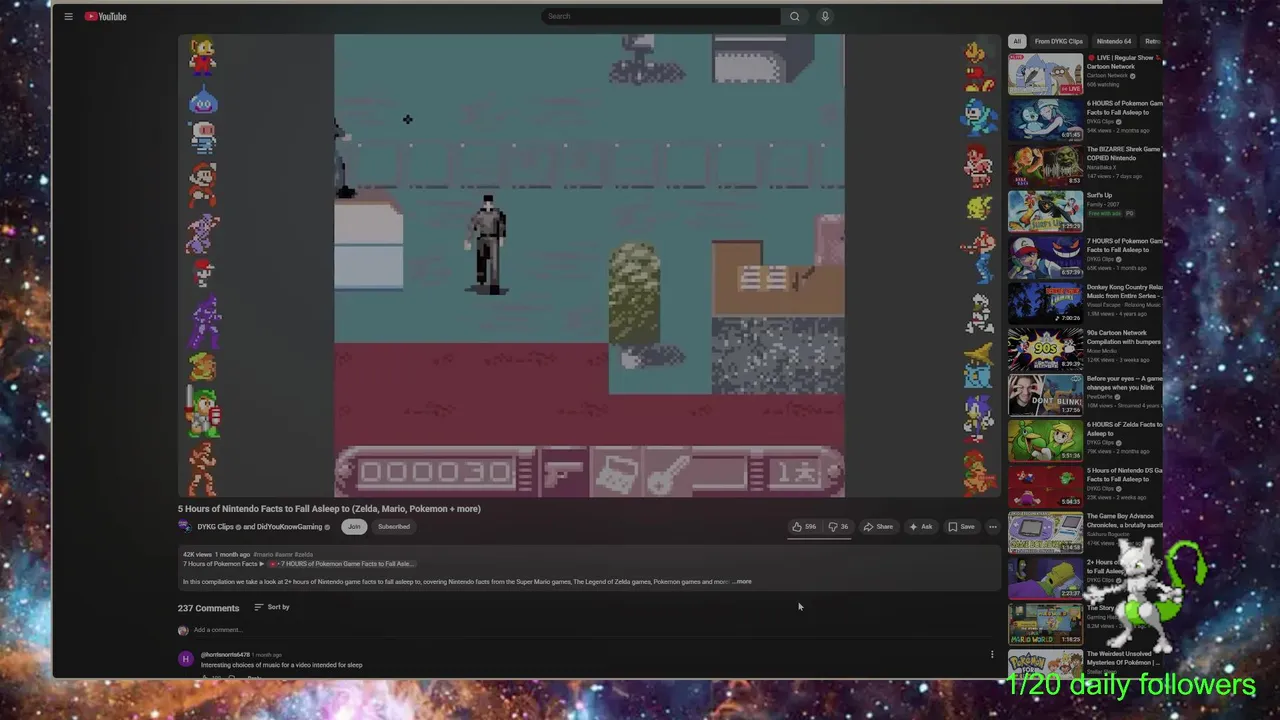The height and width of the screenshot is (720, 1280).
Task: Open the Subscribed notification dropdown
Action: click(x=394, y=527)
